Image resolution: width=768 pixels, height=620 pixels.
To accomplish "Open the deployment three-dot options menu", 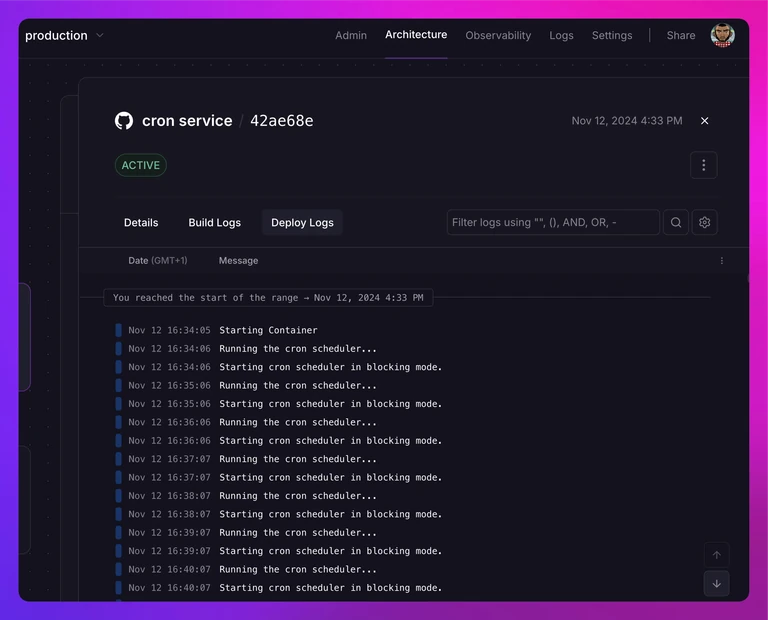I will 704,165.
